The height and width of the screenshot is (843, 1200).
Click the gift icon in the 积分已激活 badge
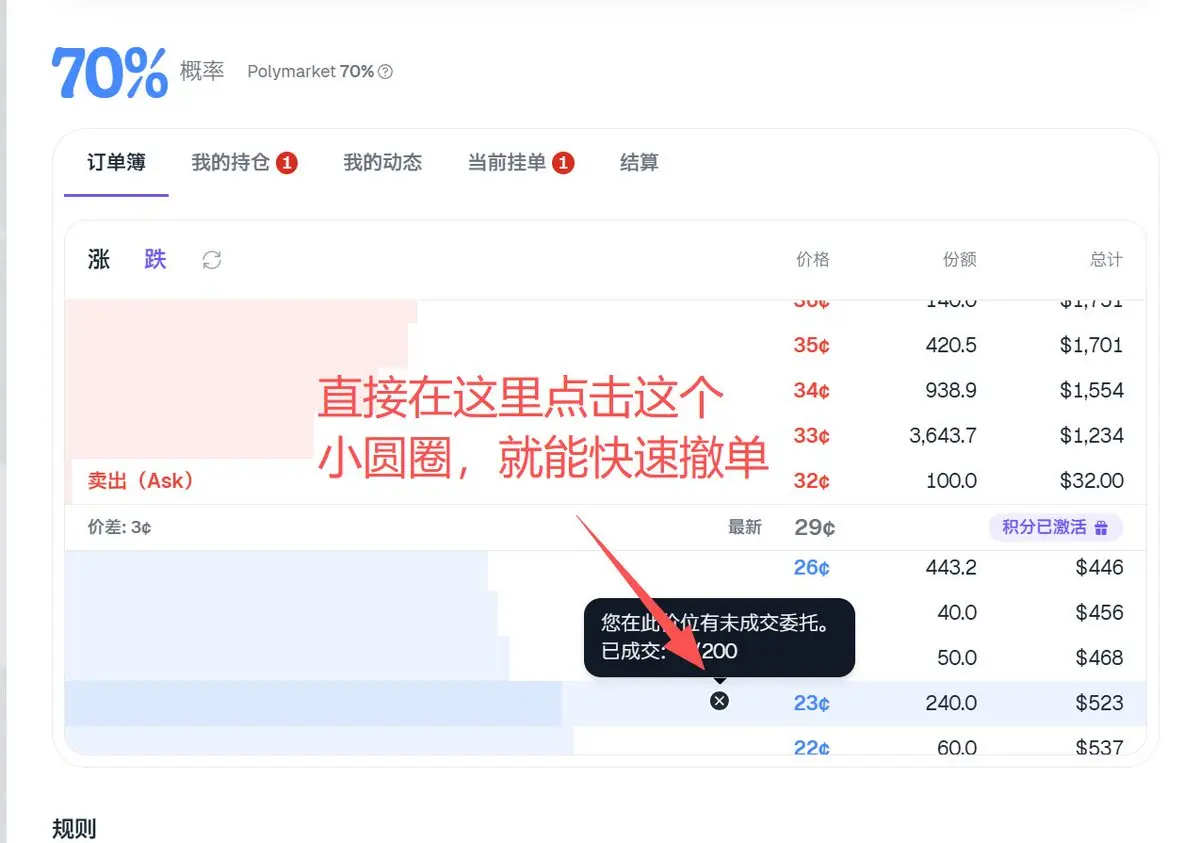pyautogui.click(x=1101, y=527)
